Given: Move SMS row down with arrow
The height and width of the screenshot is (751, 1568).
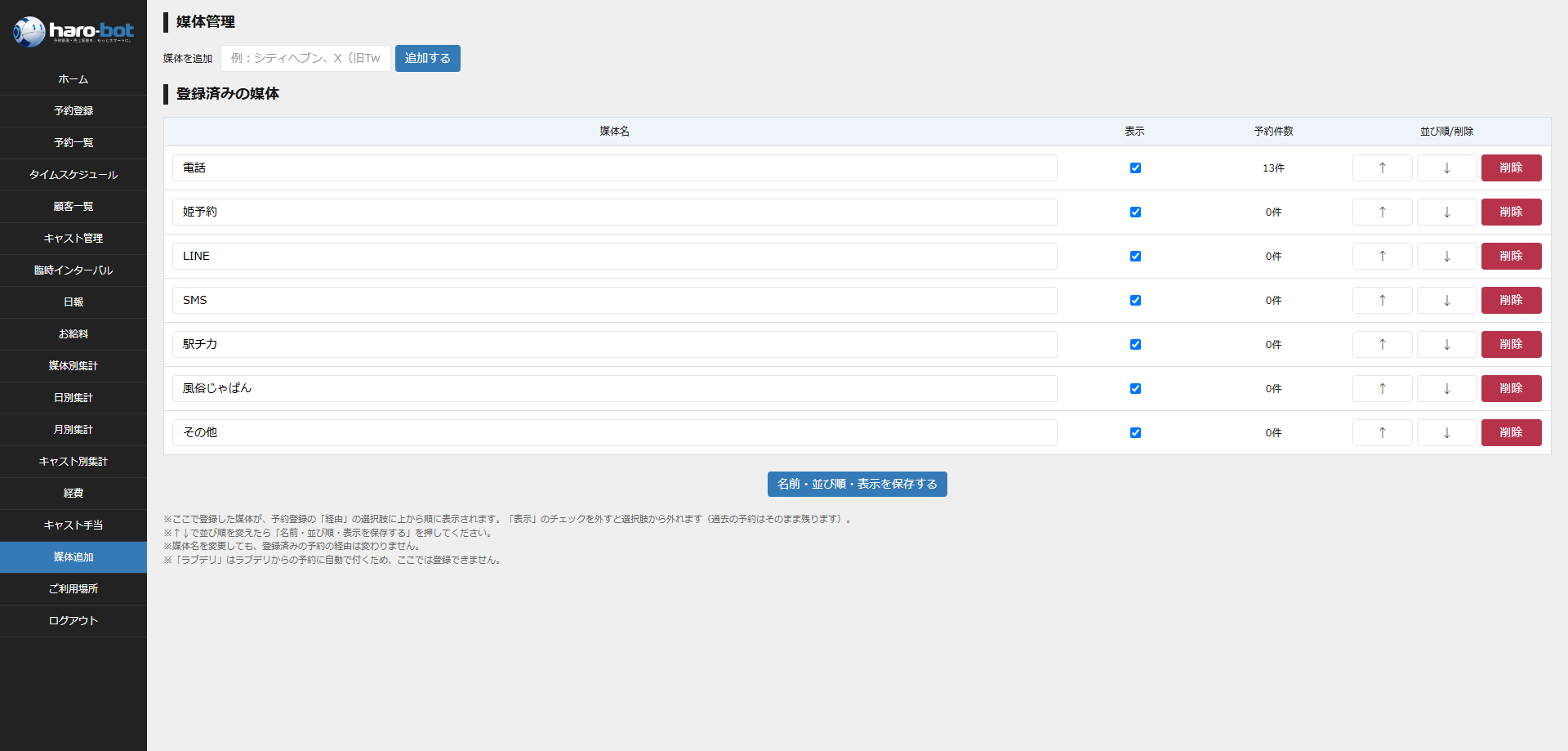Looking at the screenshot, I should point(1447,300).
